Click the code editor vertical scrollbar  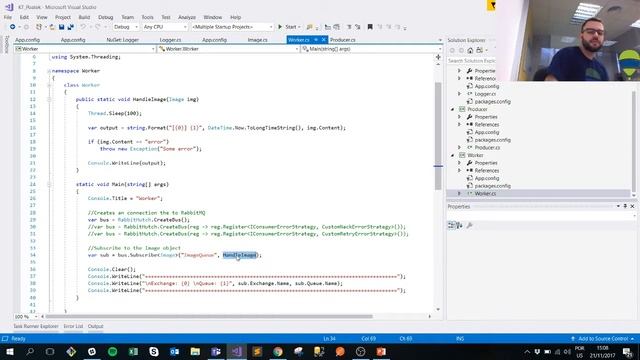[438, 137]
